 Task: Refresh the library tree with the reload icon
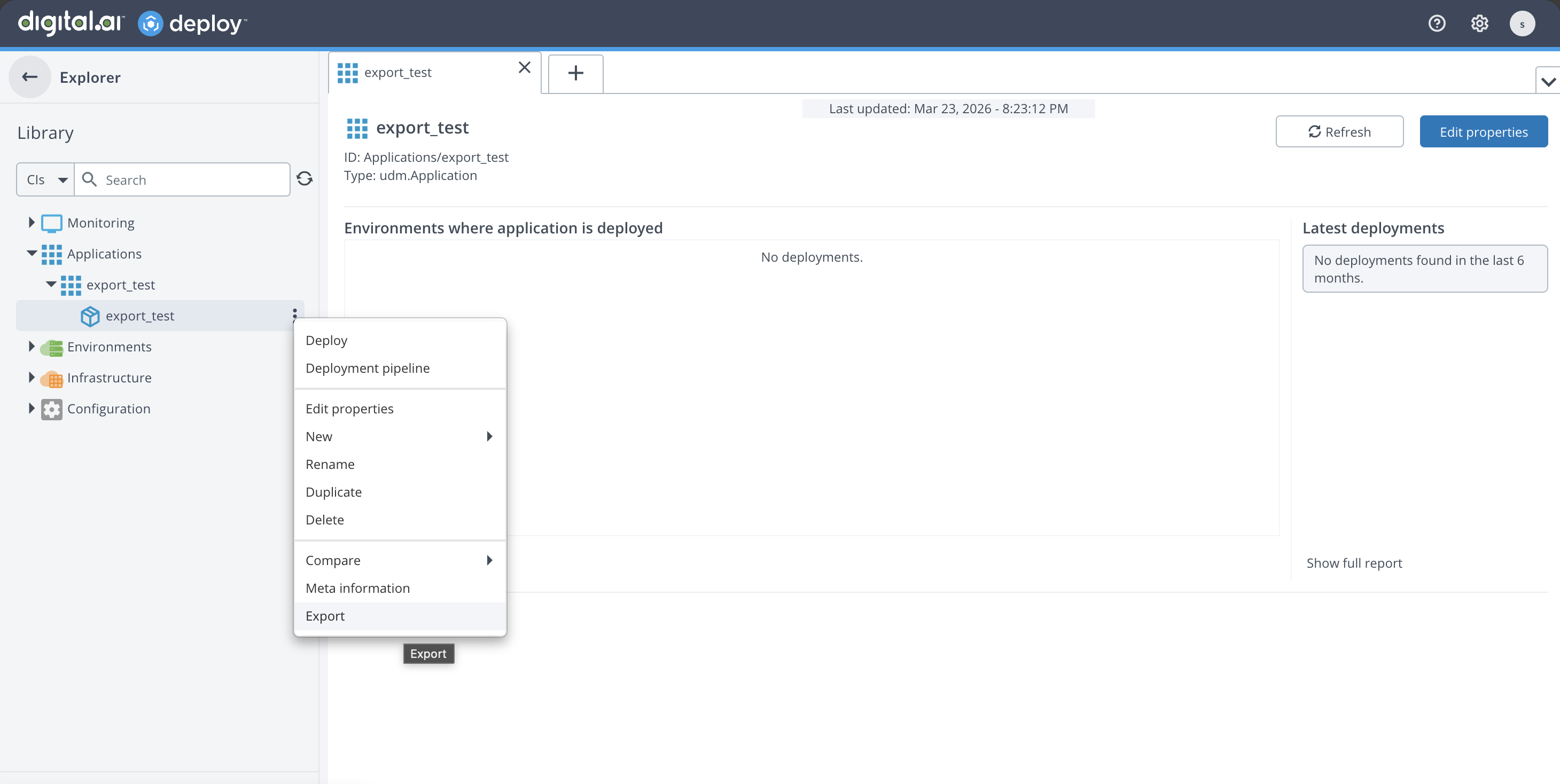pyautogui.click(x=305, y=178)
